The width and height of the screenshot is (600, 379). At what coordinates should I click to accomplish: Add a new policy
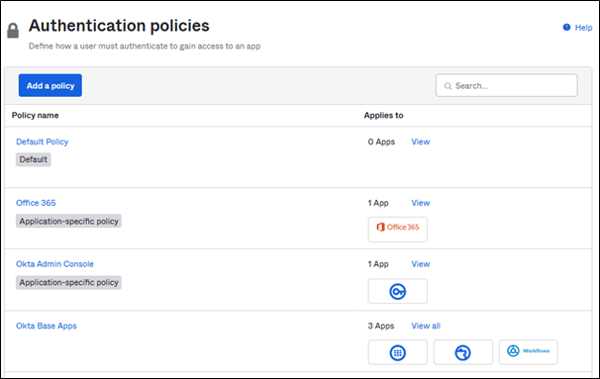(x=50, y=85)
